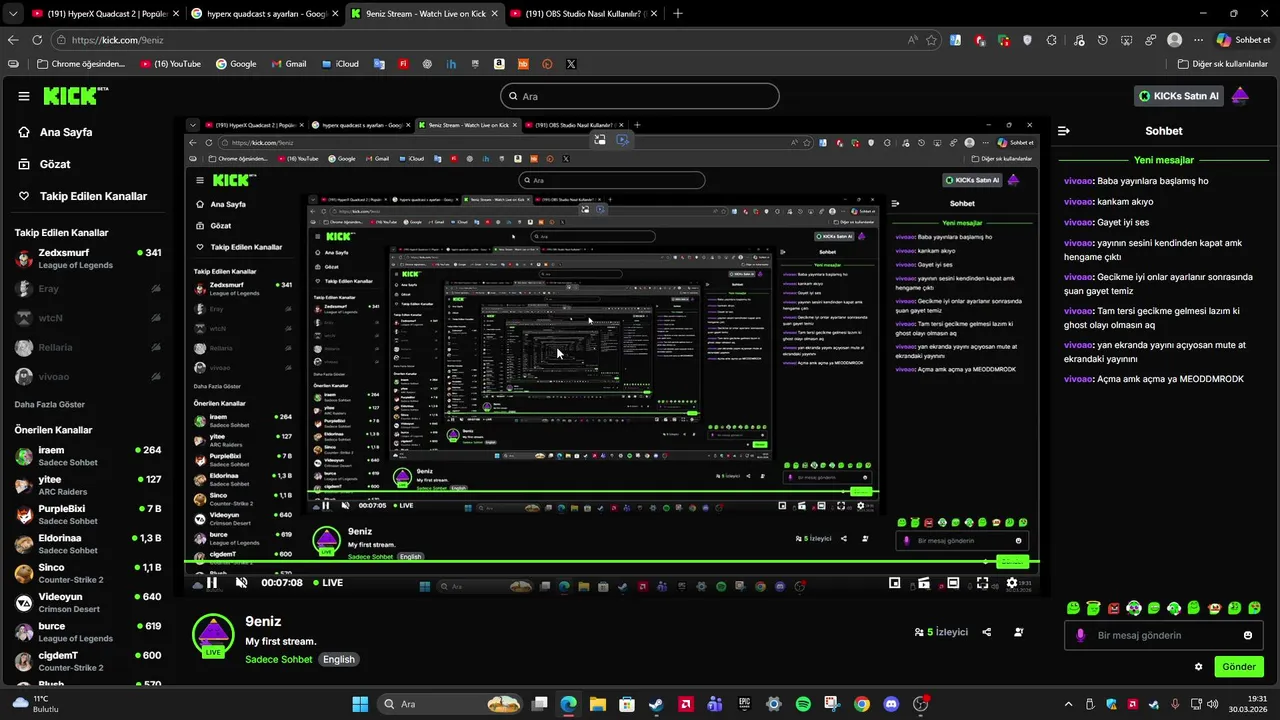The image size is (1280, 720).
Task: Insert the brown monkey emote
Action: pyautogui.click(x=1215, y=608)
